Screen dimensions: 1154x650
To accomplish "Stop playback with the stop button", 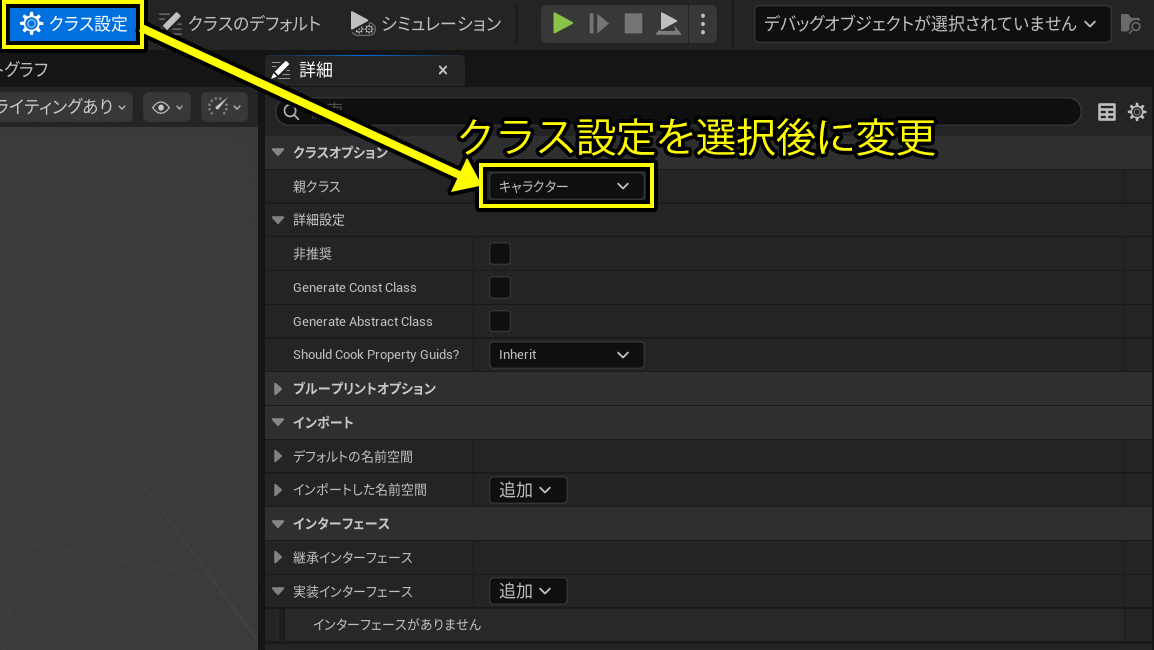I will (x=633, y=24).
